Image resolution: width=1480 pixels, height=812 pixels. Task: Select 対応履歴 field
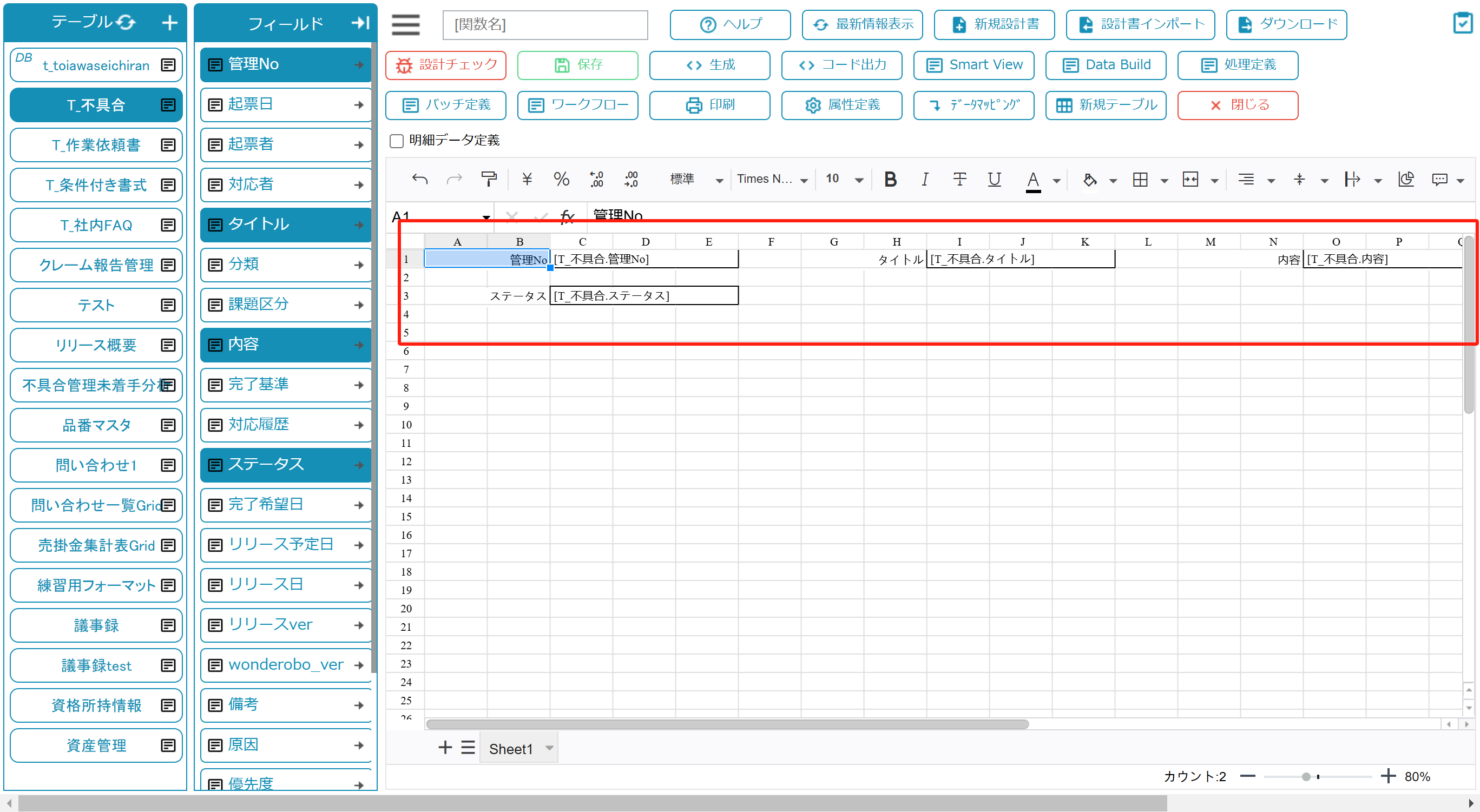point(286,425)
